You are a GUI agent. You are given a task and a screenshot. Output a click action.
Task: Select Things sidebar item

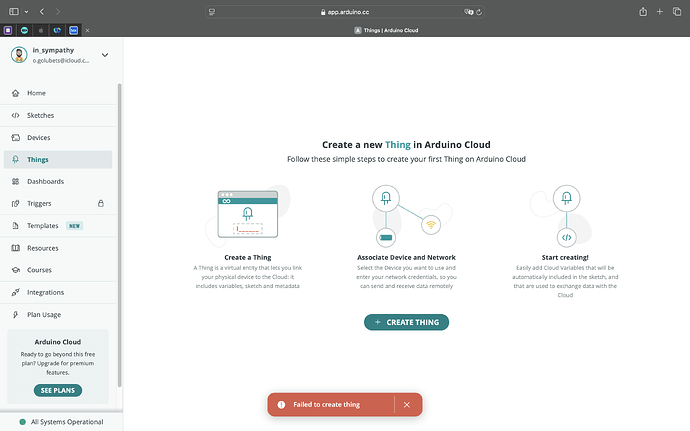coord(58,159)
